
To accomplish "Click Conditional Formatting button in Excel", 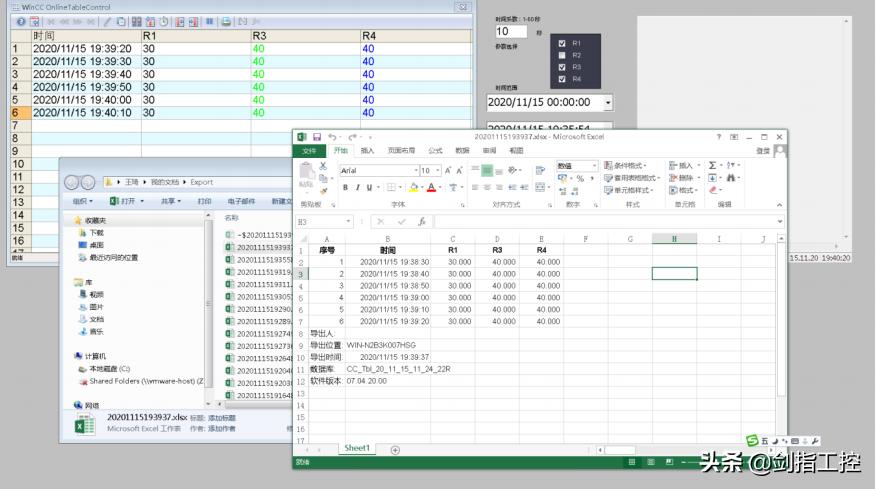I will (x=625, y=165).
